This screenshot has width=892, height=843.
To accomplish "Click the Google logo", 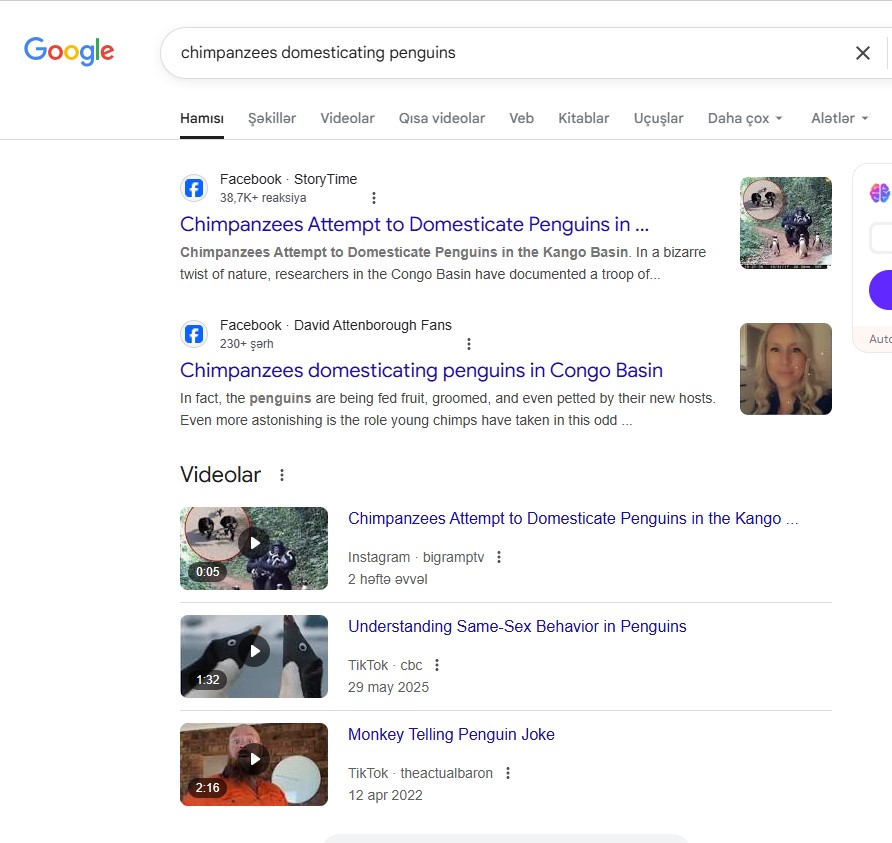I will [x=69, y=51].
